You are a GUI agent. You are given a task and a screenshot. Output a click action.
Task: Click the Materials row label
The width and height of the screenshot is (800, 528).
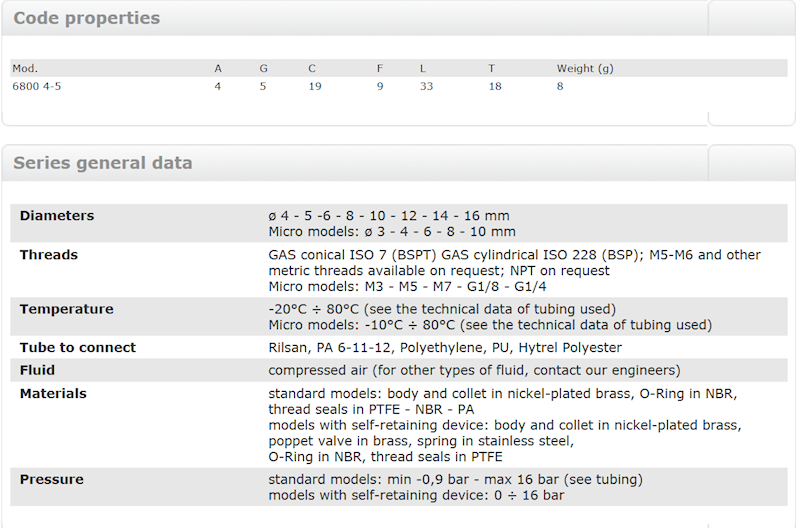point(53,393)
